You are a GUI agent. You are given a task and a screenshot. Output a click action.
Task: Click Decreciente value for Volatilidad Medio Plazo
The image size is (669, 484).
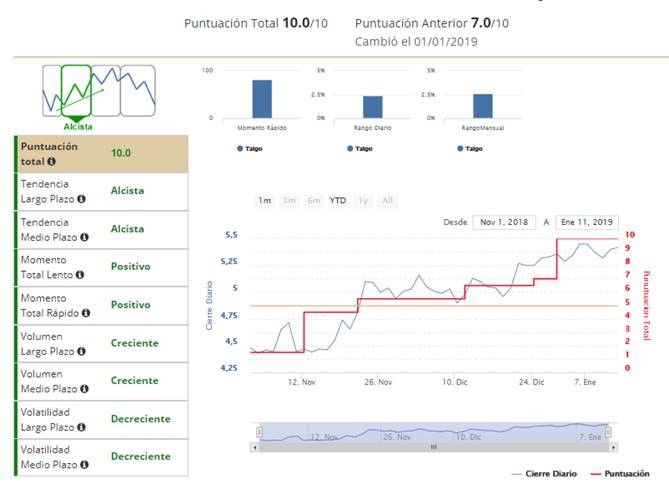(141, 457)
